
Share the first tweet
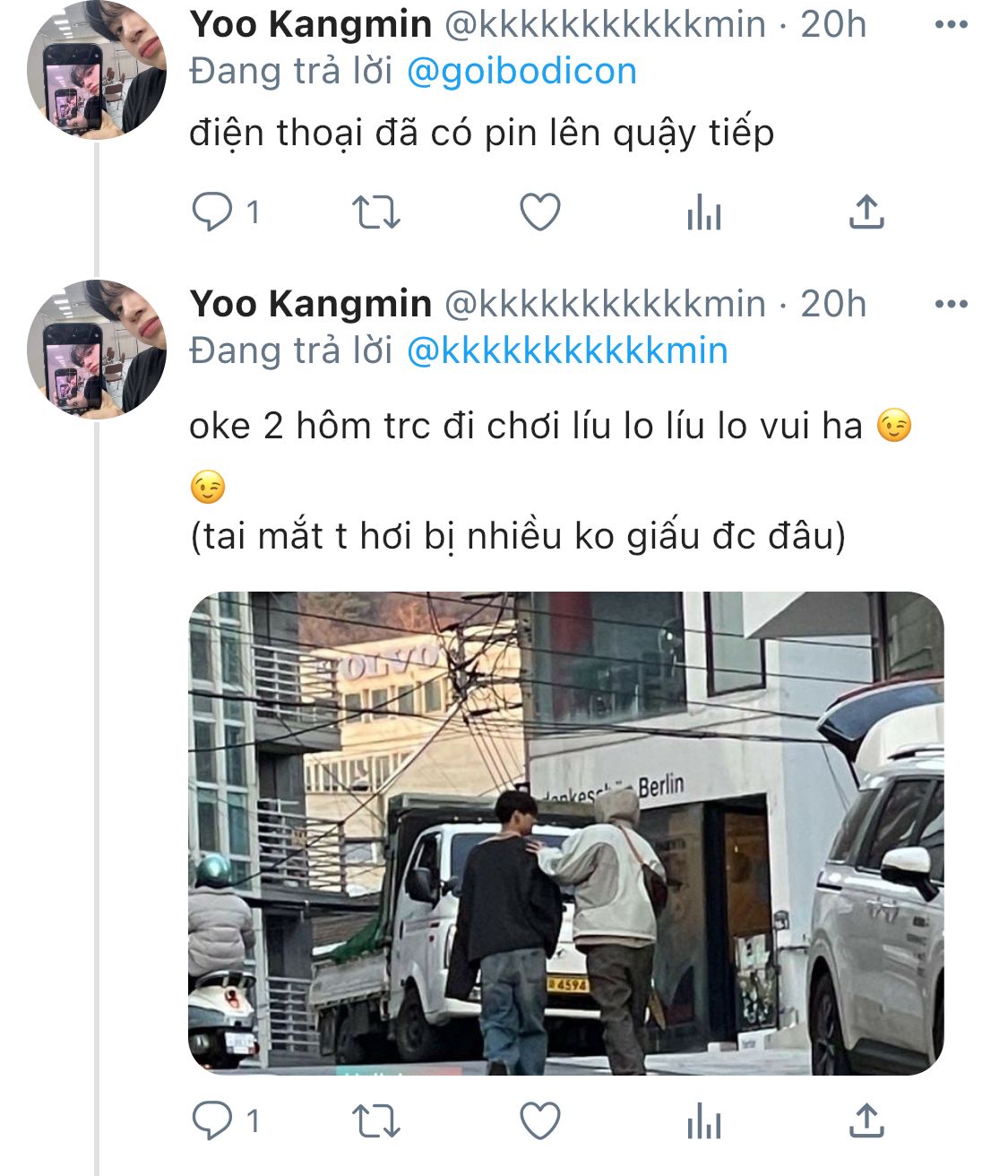(866, 212)
